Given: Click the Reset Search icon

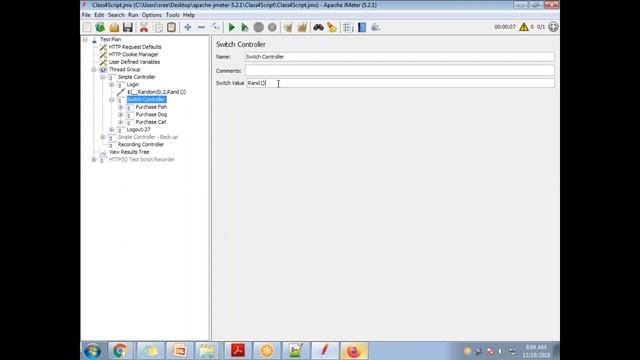Looking at the screenshot, I should click(332, 27).
